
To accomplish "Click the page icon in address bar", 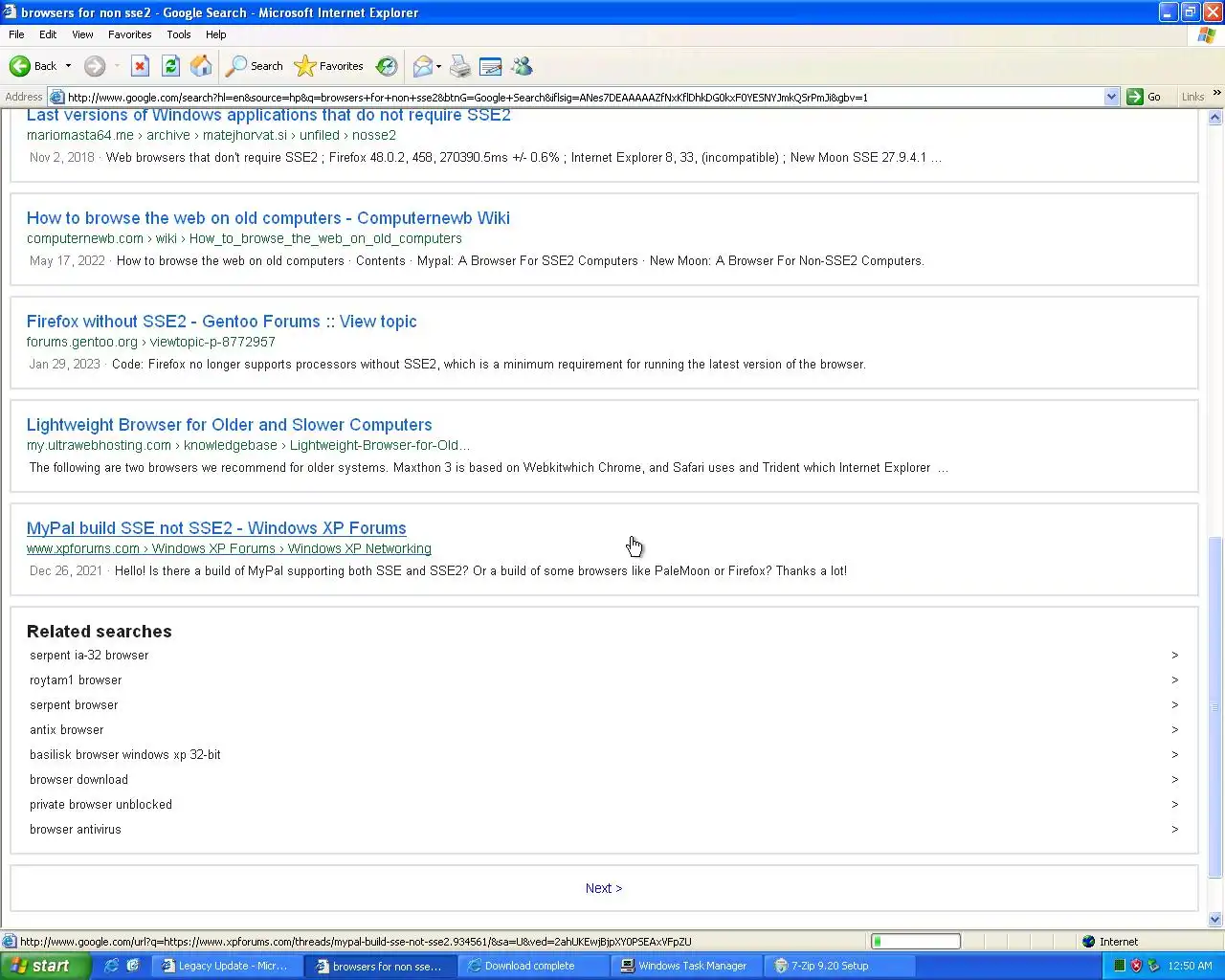I will coord(56,97).
